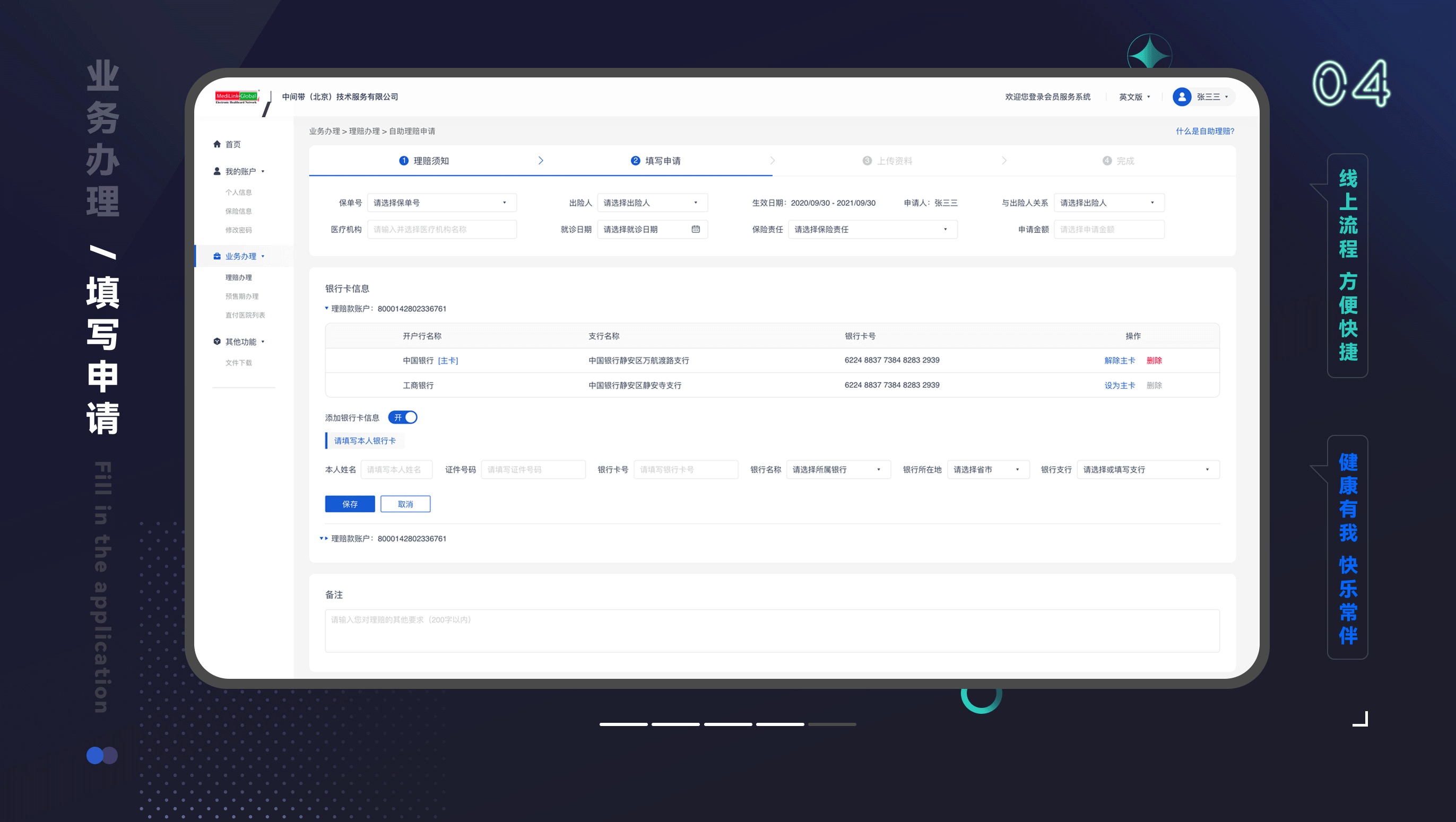Viewport: 1456px width, 822px height.
Task: Open the 保单号 dropdown
Action: click(441, 203)
